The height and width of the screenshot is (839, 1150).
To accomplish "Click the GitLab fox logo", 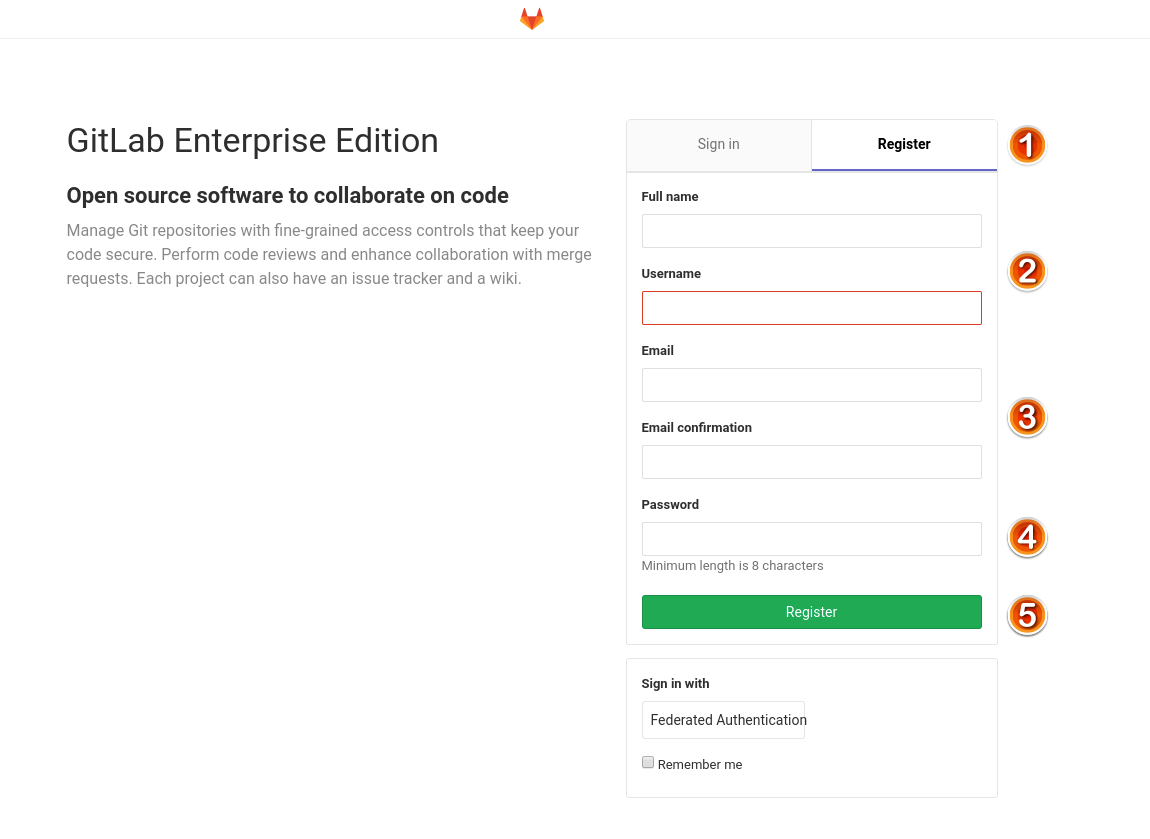I will (x=532, y=19).
